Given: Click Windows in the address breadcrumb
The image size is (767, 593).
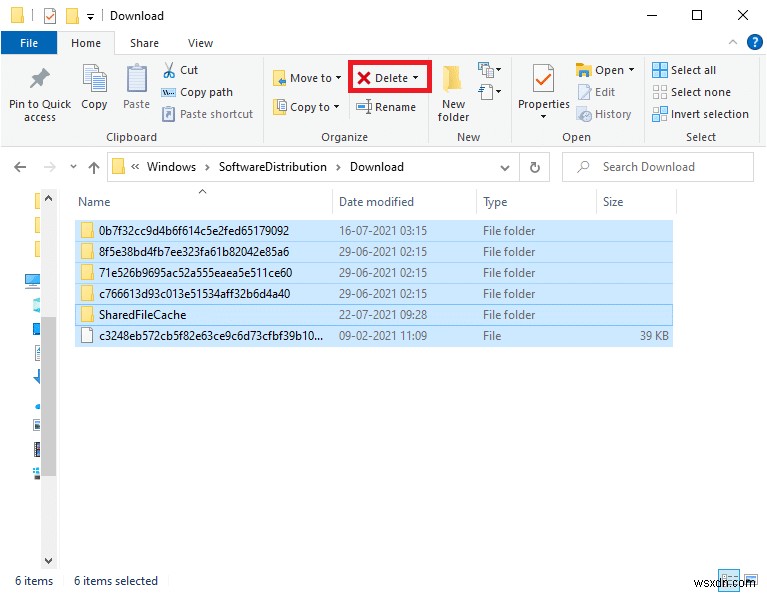Looking at the screenshot, I should pos(171,167).
